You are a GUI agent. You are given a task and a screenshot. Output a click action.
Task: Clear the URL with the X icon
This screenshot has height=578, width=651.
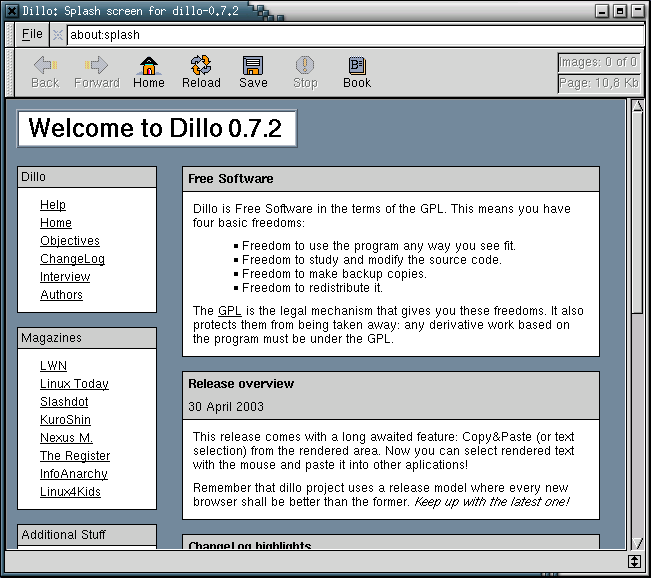point(58,35)
